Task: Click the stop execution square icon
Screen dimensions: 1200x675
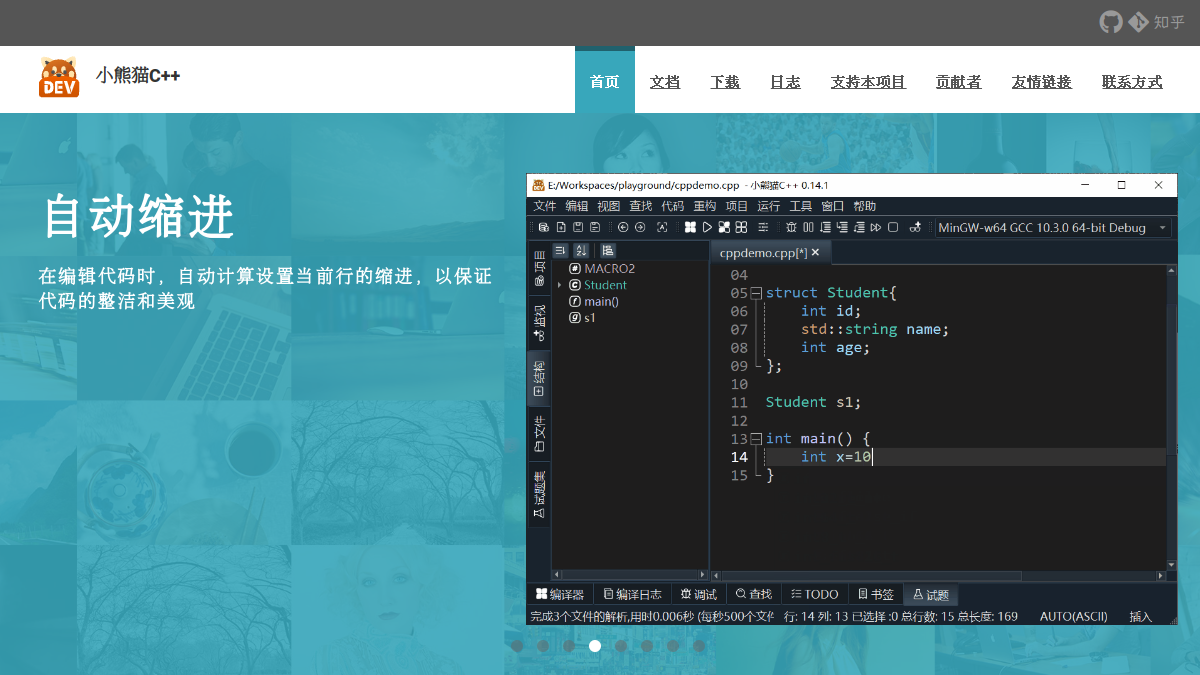Action: coord(893,227)
